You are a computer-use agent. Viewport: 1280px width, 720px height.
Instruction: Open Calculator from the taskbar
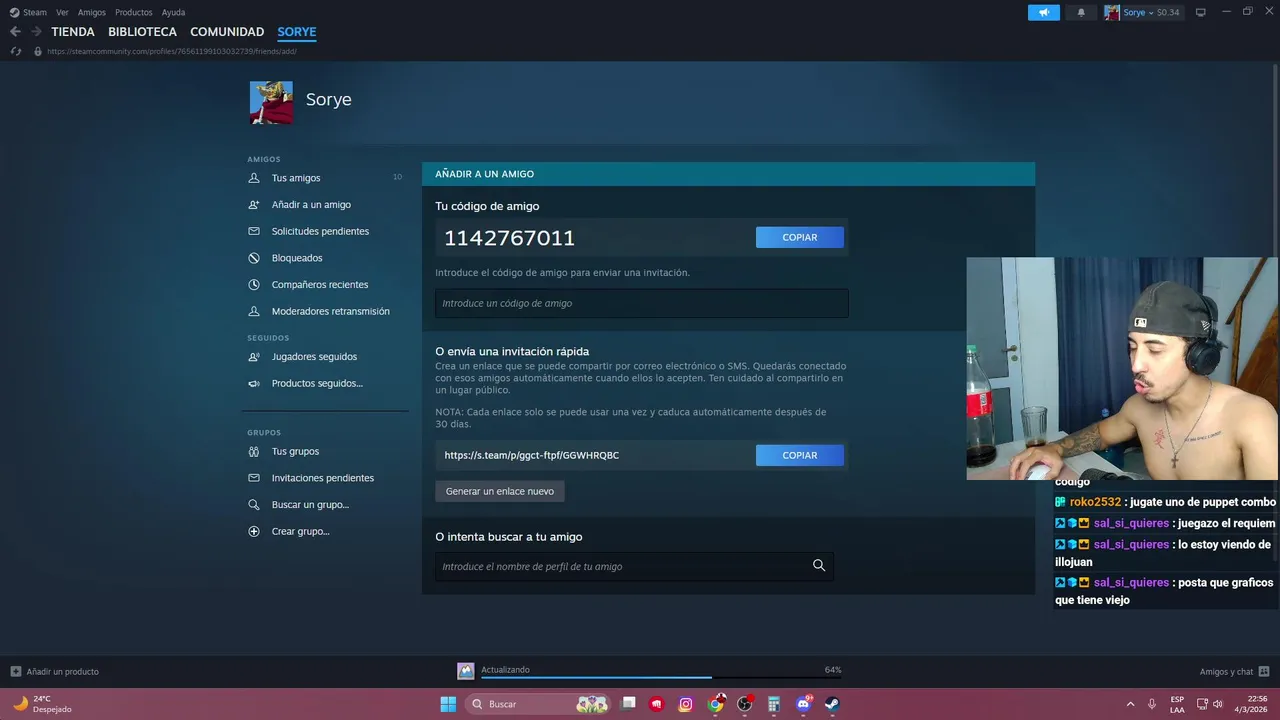tap(773, 704)
